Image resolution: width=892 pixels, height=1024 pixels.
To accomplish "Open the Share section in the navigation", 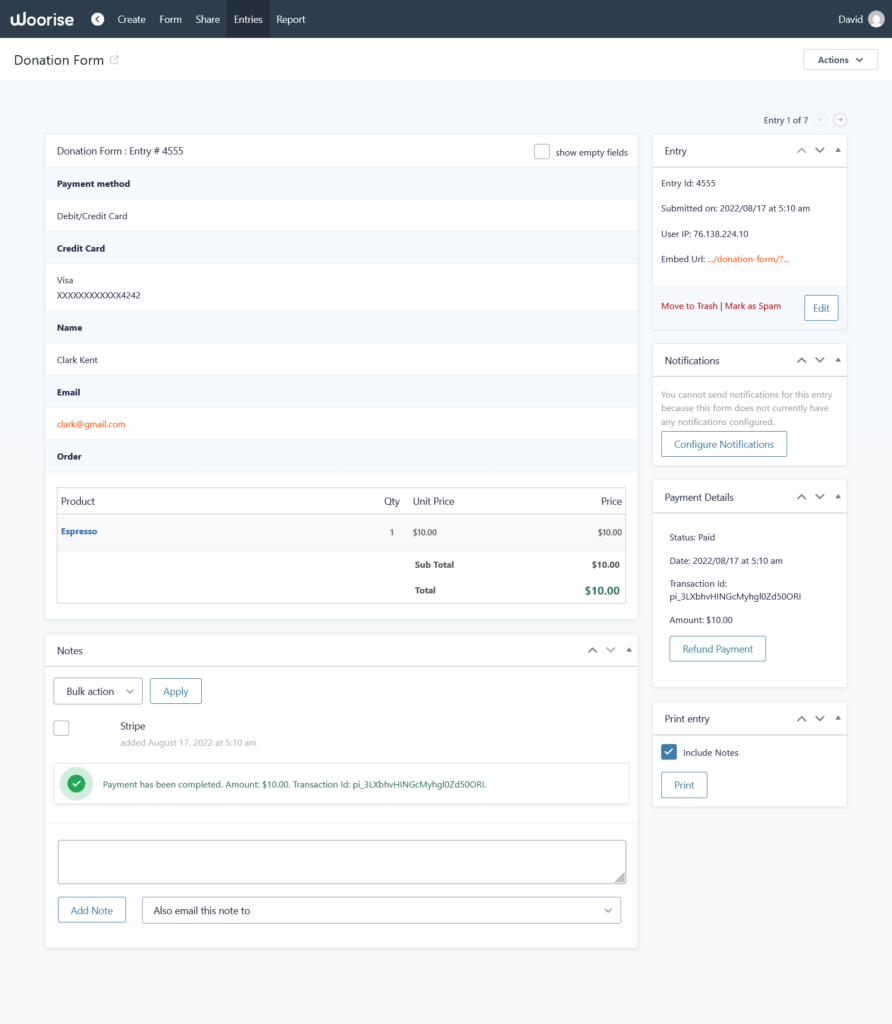I will pyautogui.click(x=207, y=18).
